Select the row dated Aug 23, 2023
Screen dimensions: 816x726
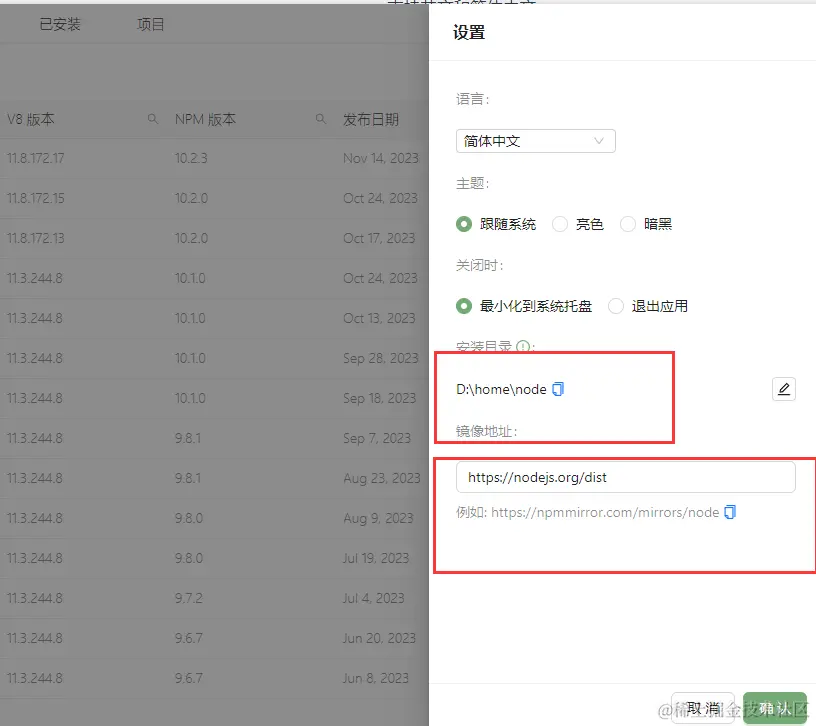coord(214,478)
